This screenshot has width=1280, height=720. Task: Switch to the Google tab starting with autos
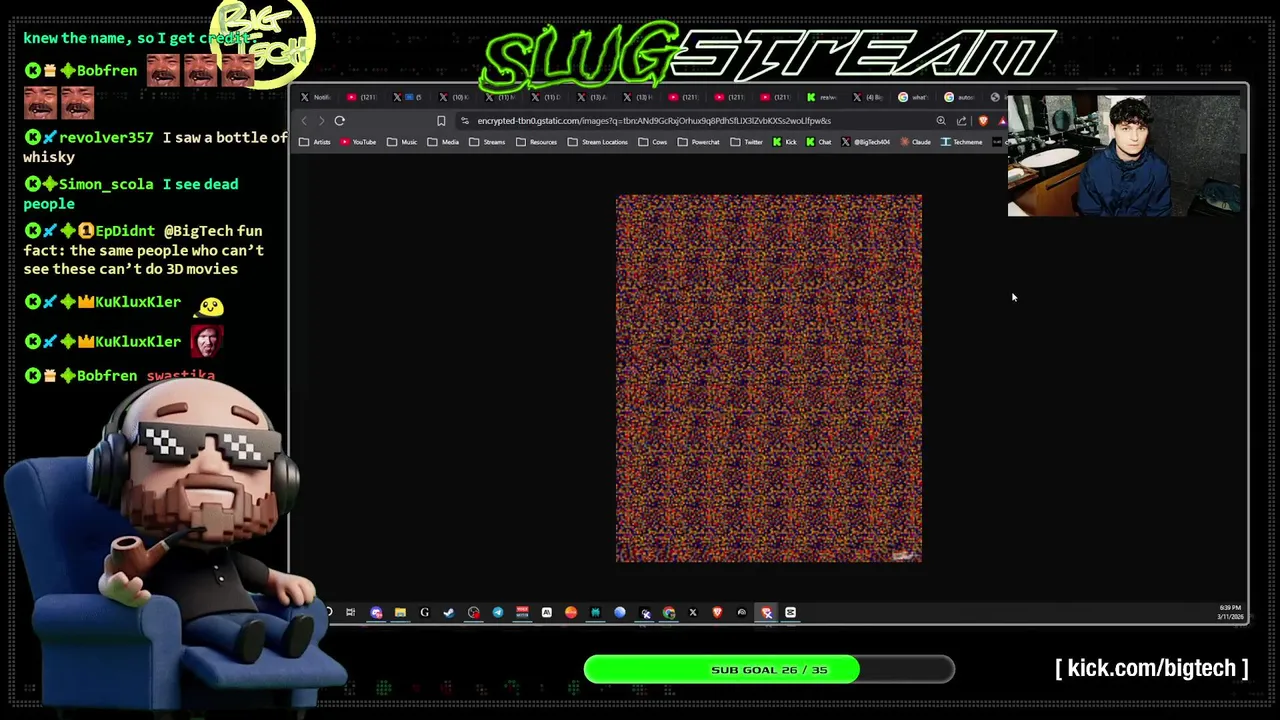(961, 97)
